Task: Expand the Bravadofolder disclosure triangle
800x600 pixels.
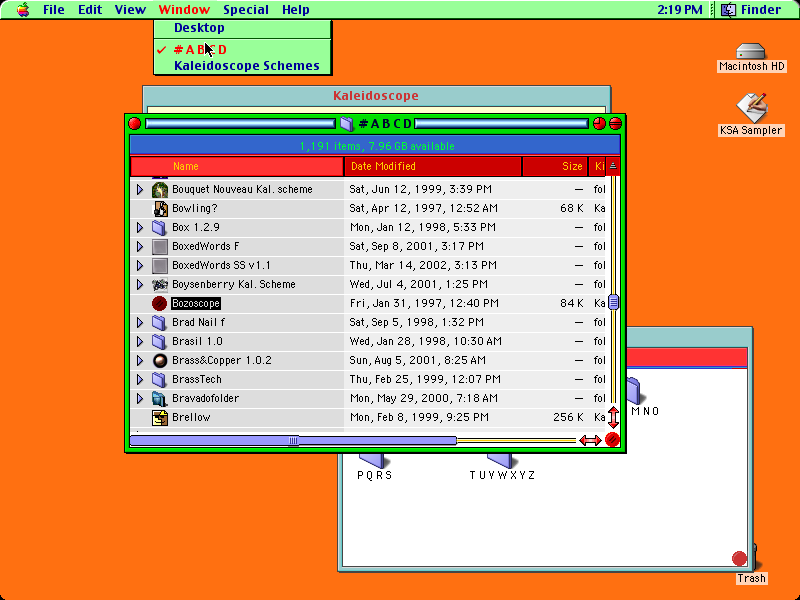Action: click(140, 398)
